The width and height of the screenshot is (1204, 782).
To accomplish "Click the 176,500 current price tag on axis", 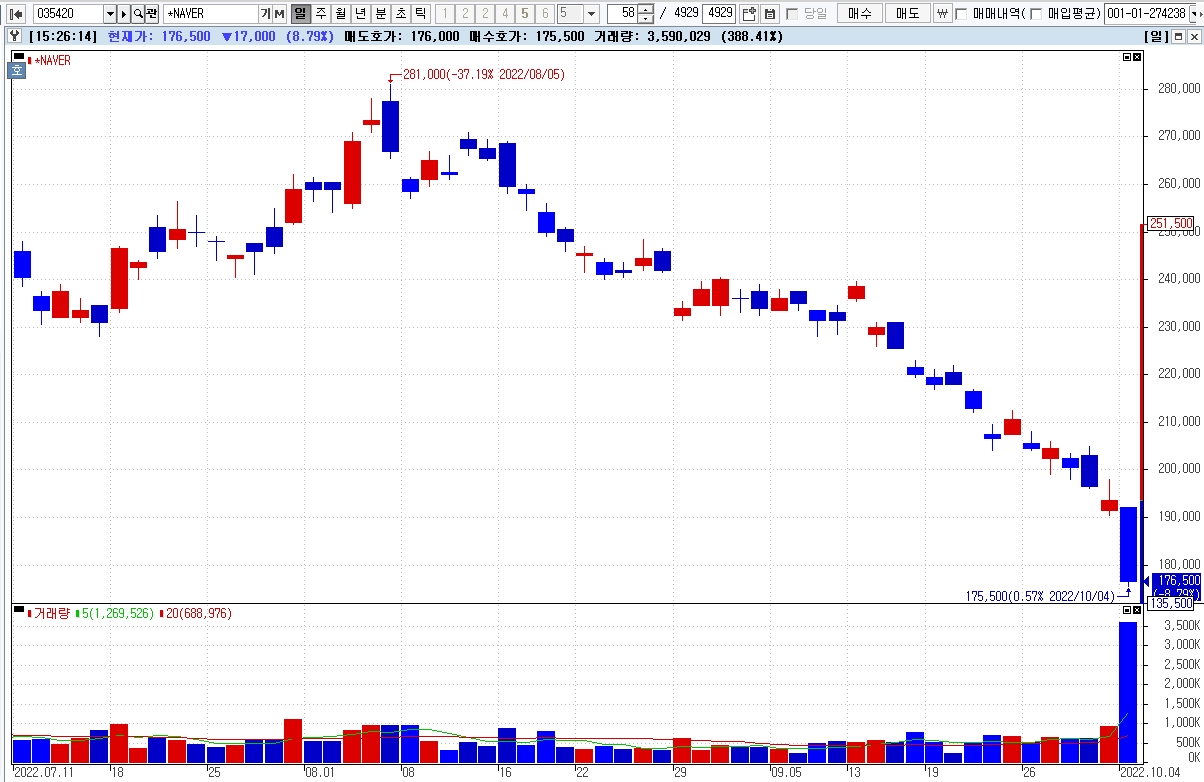I will tap(1176, 580).
